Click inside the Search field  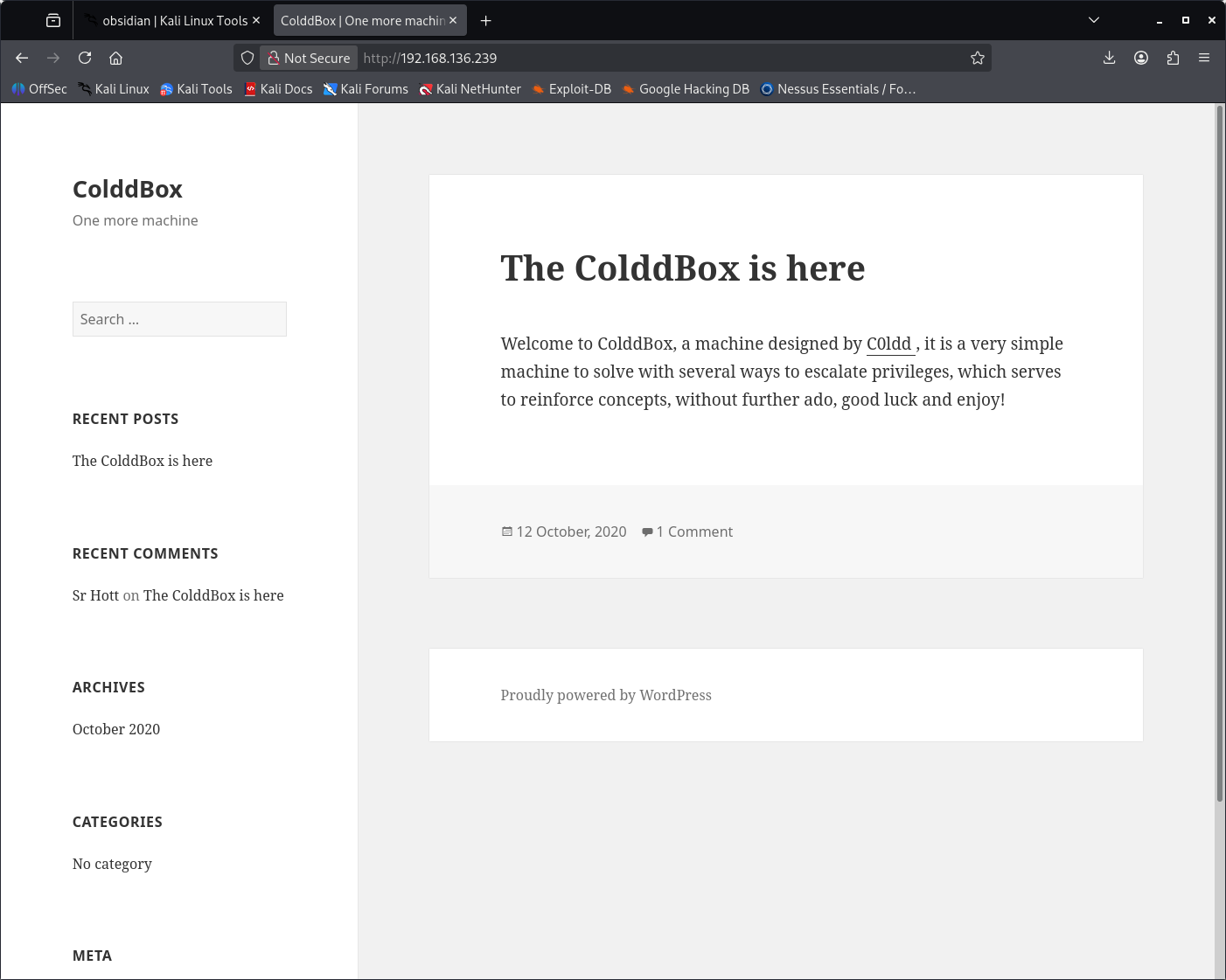pos(179,319)
